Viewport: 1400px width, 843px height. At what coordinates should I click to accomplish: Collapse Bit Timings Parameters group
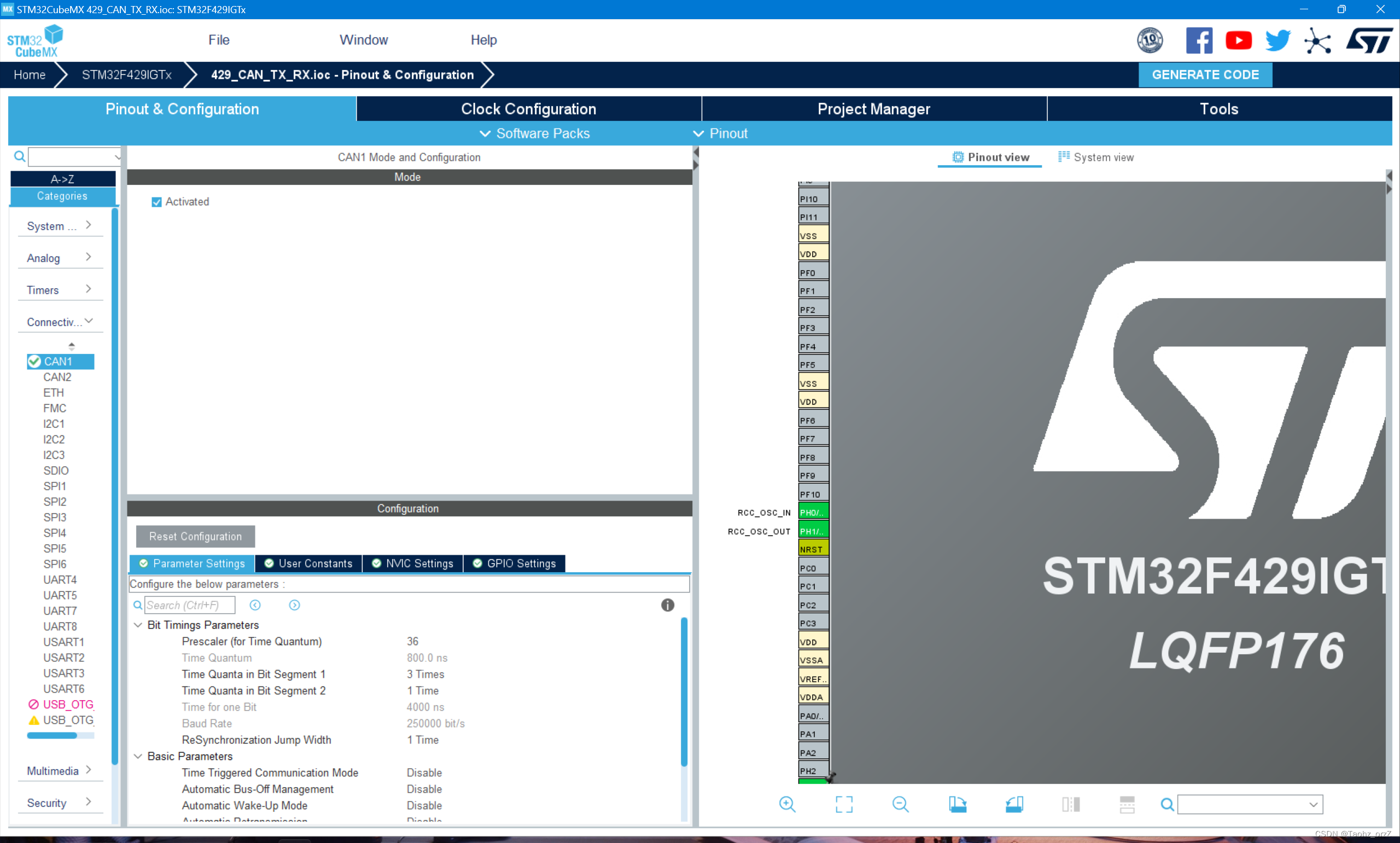pyautogui.click(x=138, y=625)
